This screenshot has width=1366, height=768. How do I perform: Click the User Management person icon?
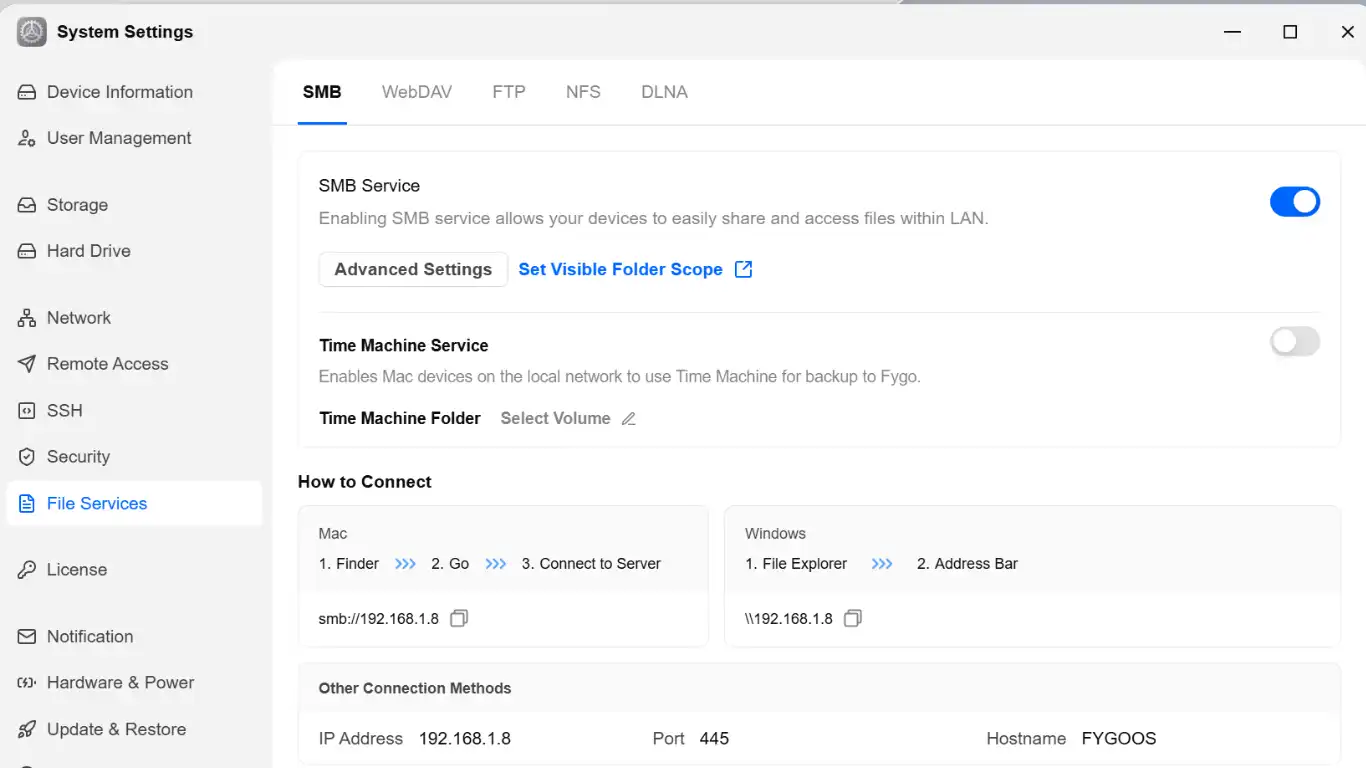[27, 138]
